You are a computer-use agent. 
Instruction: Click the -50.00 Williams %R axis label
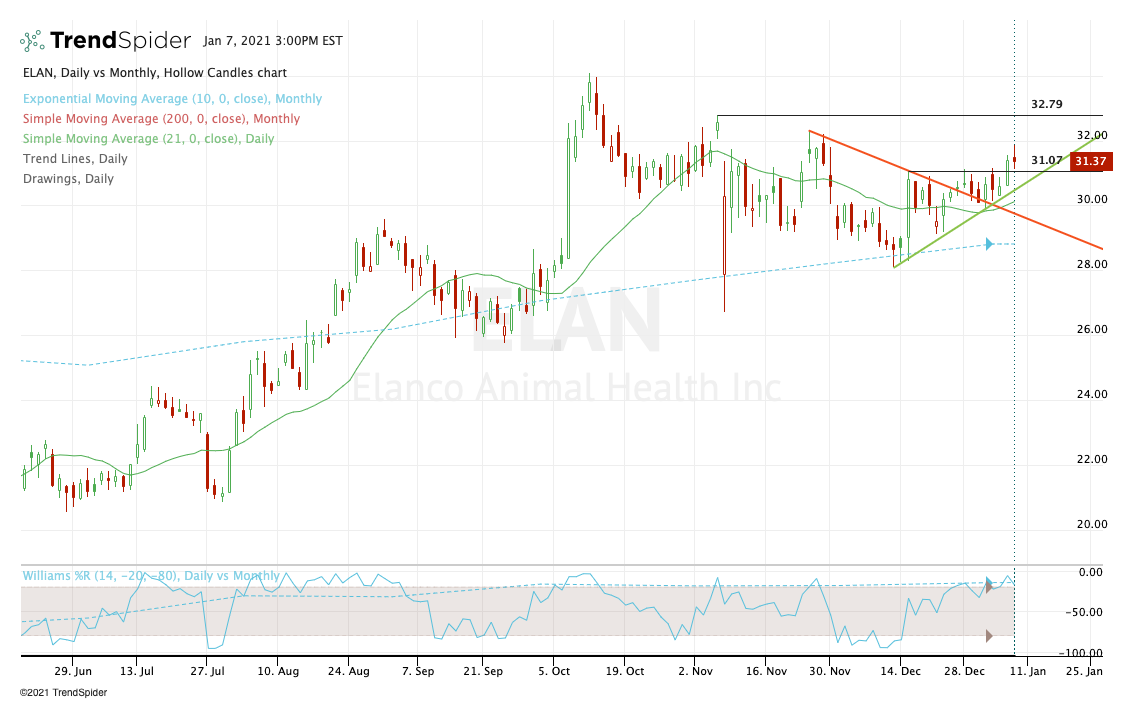click(x=1084, y=612)
